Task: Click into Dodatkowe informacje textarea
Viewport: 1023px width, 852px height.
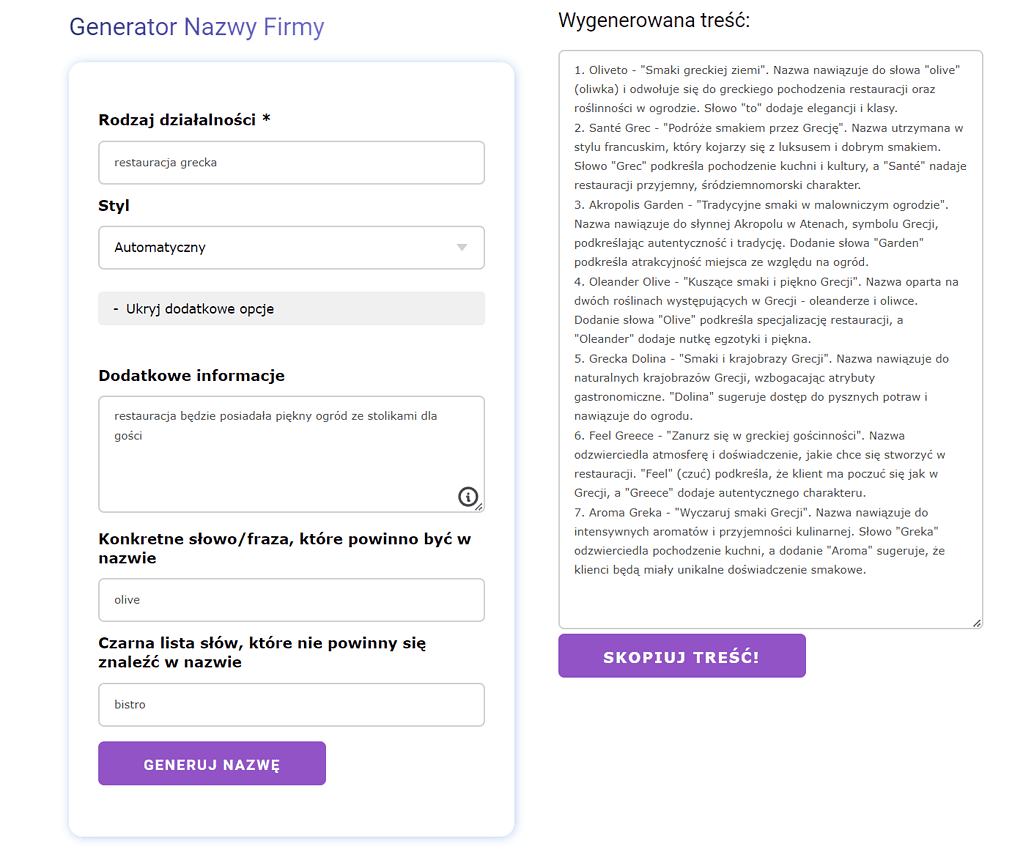Action: tap(292, 454)
